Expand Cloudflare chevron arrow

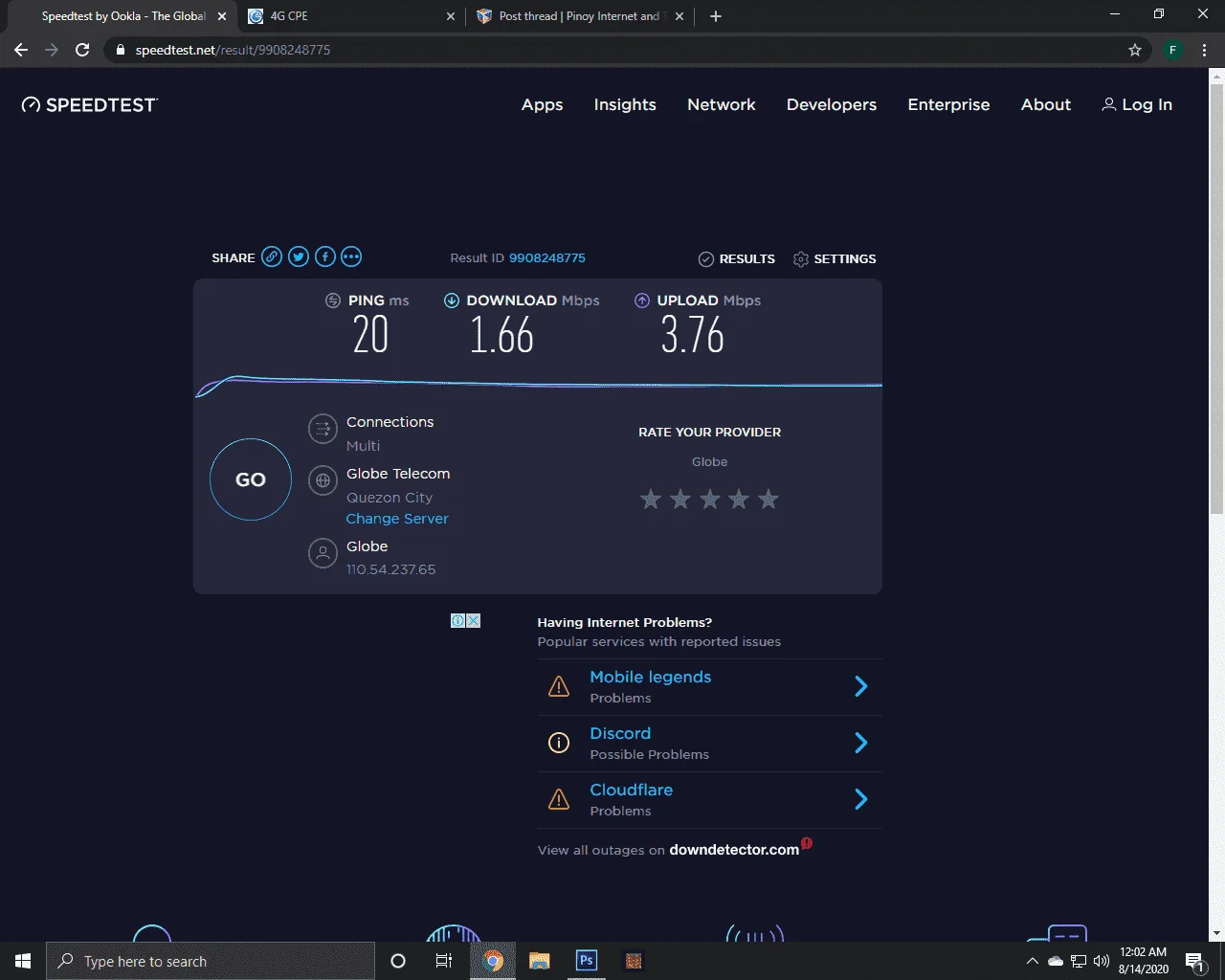[860, 799]
